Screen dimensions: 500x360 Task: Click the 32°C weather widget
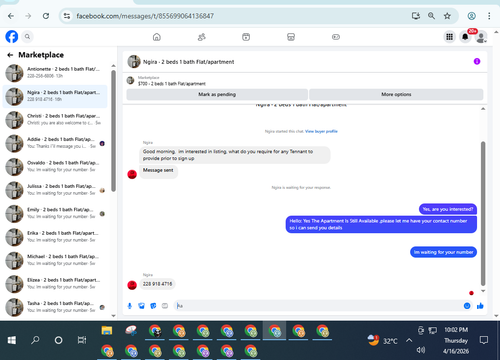click(x=383, y=340)
